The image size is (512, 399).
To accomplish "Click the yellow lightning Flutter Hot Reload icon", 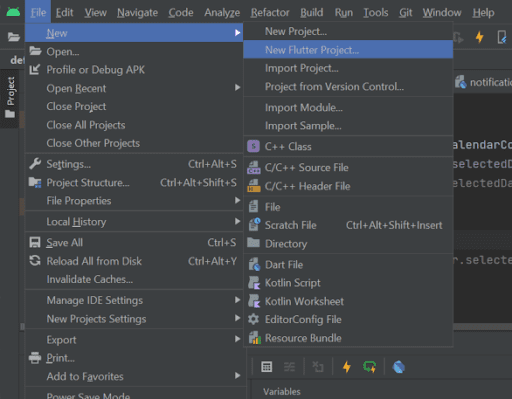I will 479,37.
